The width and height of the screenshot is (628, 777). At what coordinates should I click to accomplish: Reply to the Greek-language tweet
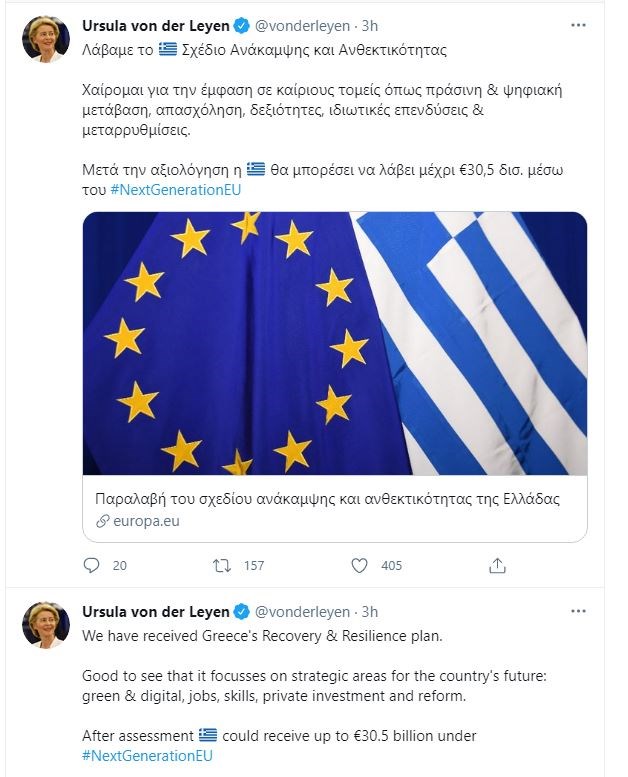coord(92,565)
